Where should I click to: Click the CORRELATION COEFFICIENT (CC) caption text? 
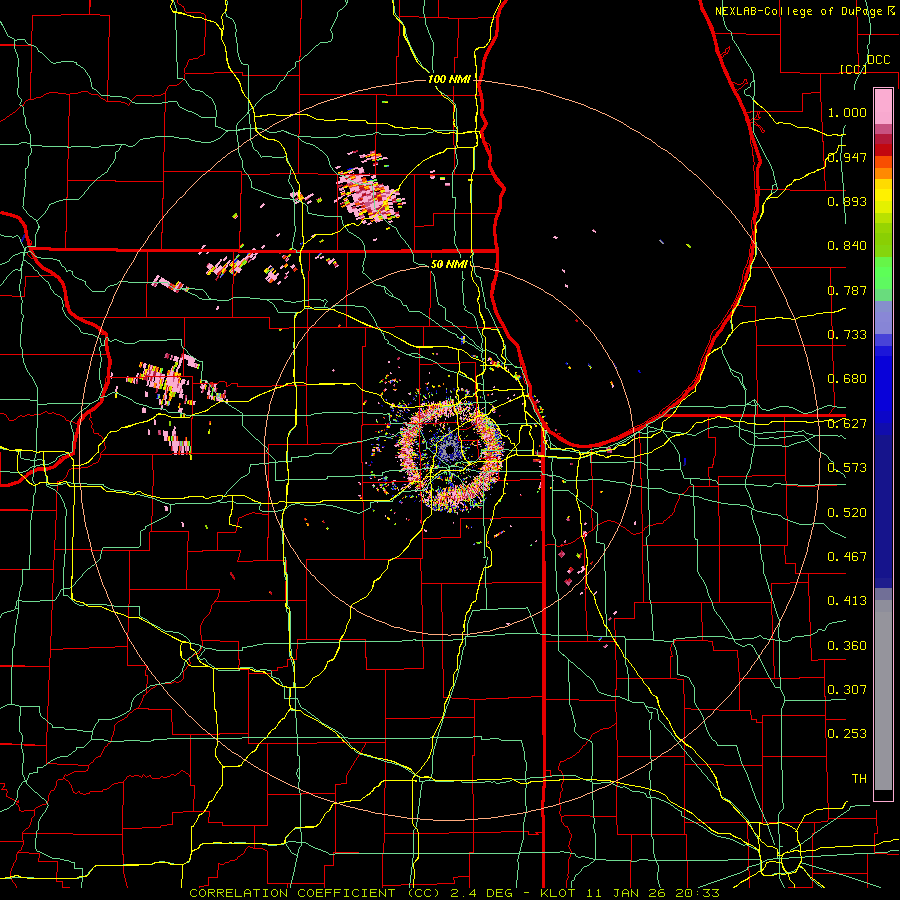pyautogui.click(x=315, y=893)
